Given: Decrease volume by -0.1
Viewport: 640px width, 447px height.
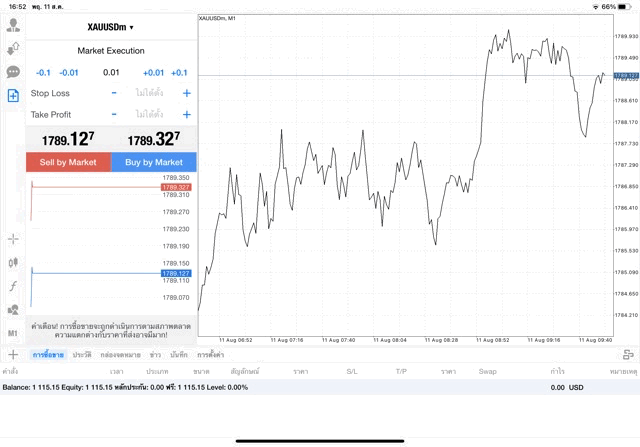Looking at the screenshot, I should coord(43,72).
